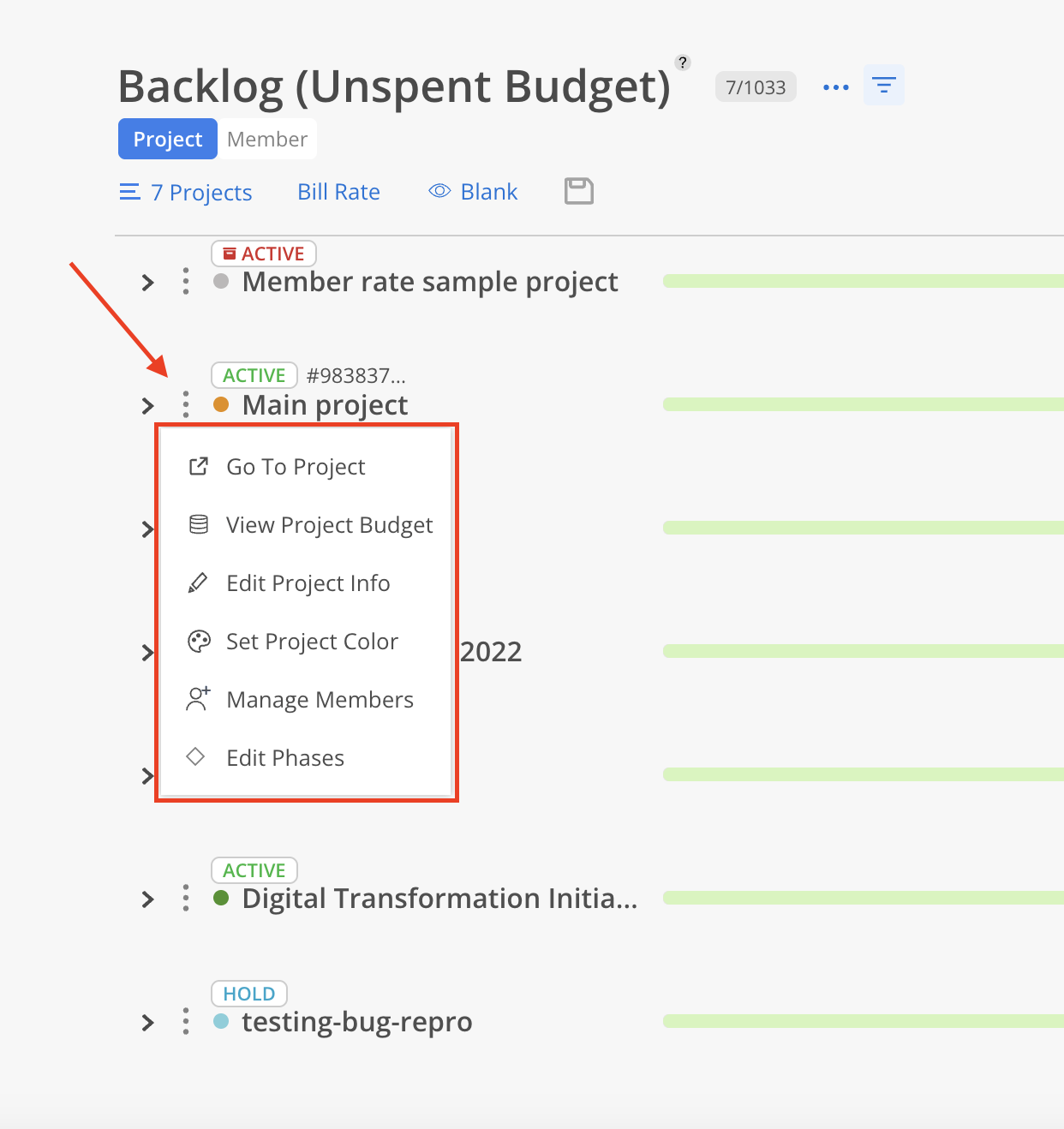Click the Bill Rate link
1064x1129 pixels.
point(338,192)
